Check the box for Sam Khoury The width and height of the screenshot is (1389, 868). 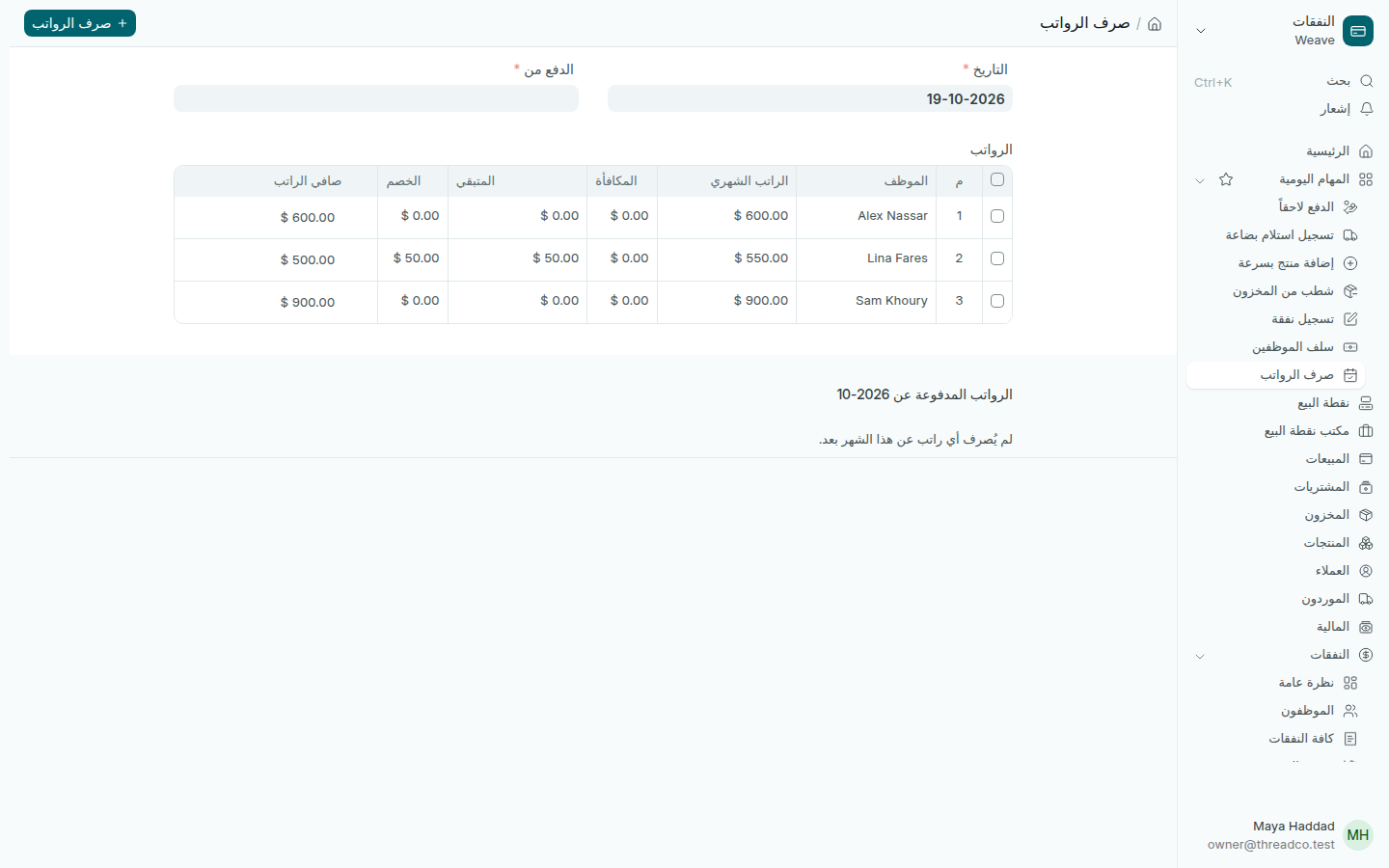pyautogui.click(x=997, y=301)
